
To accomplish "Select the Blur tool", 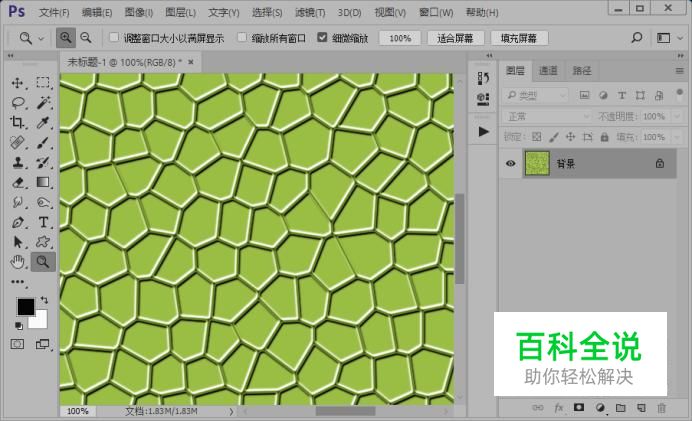I will 18,202.
